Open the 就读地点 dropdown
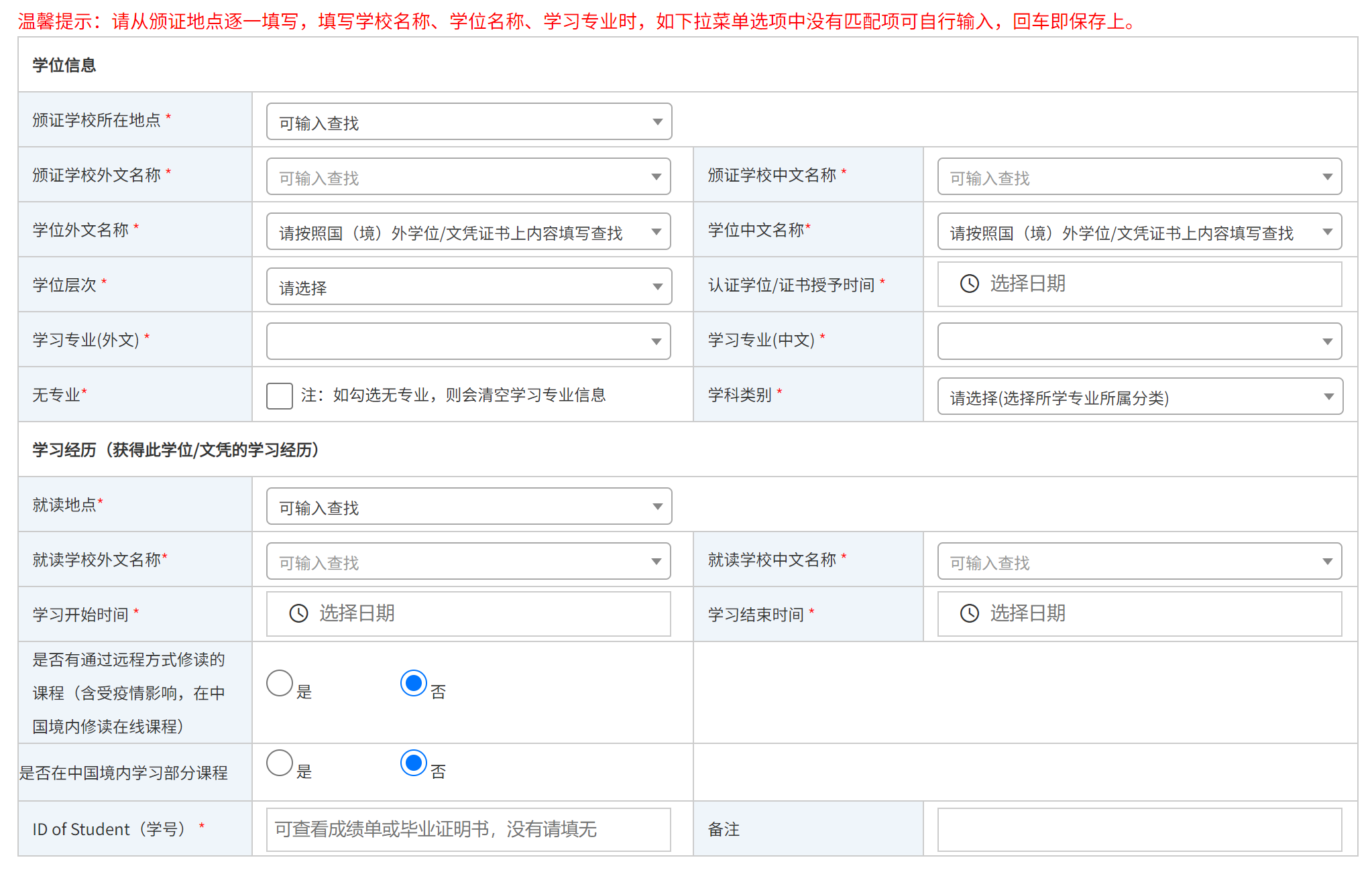 point(469,506)
